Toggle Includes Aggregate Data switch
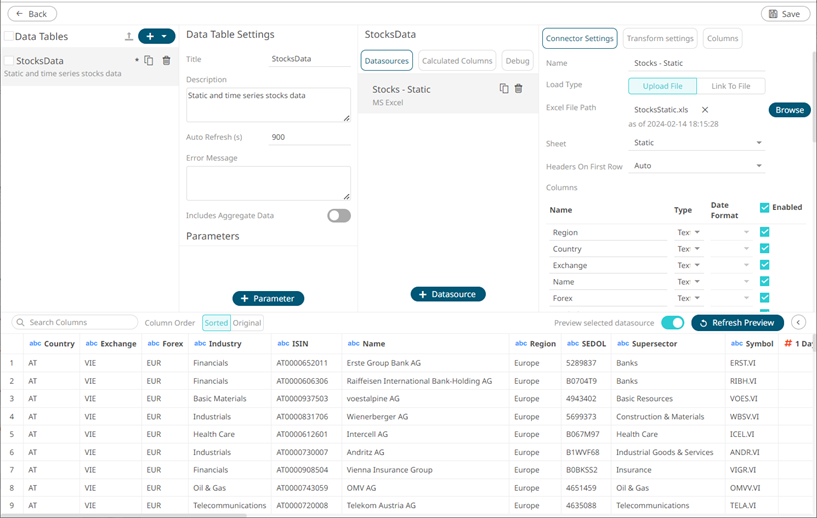Screen dimensions: 817x518 coord(339,216)
